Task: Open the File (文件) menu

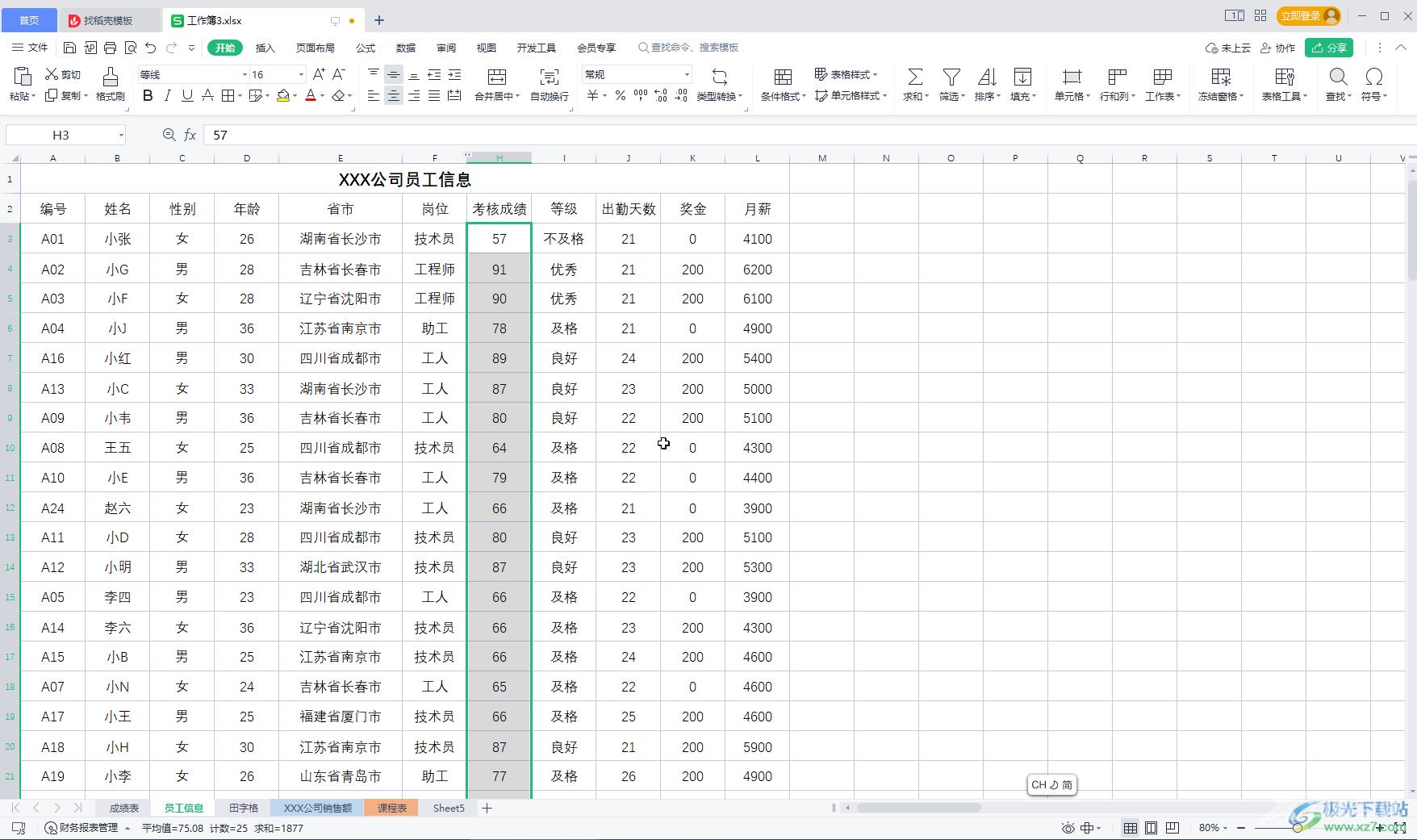Action: point(31,48)
